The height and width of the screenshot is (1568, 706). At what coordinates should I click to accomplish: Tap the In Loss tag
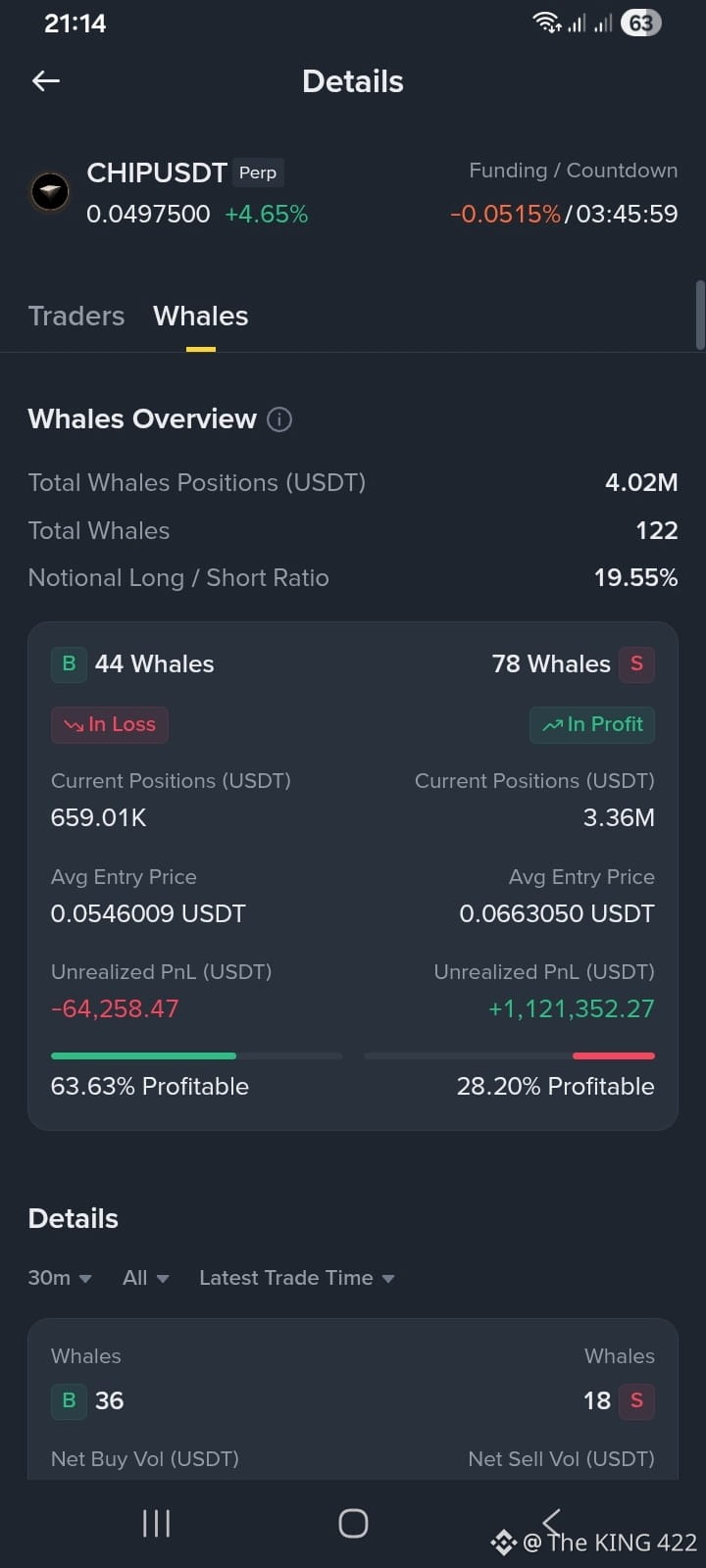pyautogui.click(x=110, y=724)
